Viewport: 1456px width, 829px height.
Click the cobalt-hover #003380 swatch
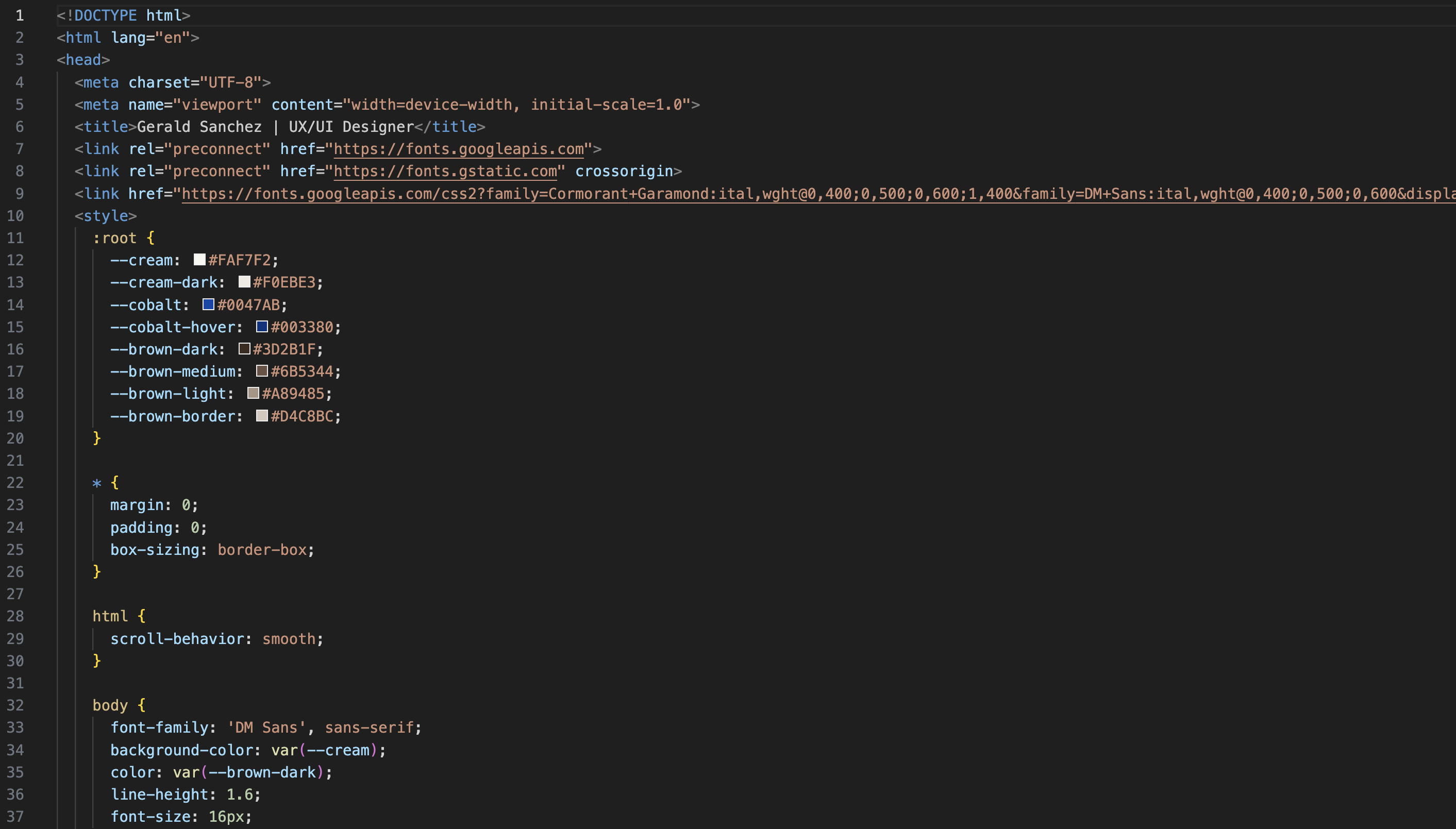tap(262, 327)
